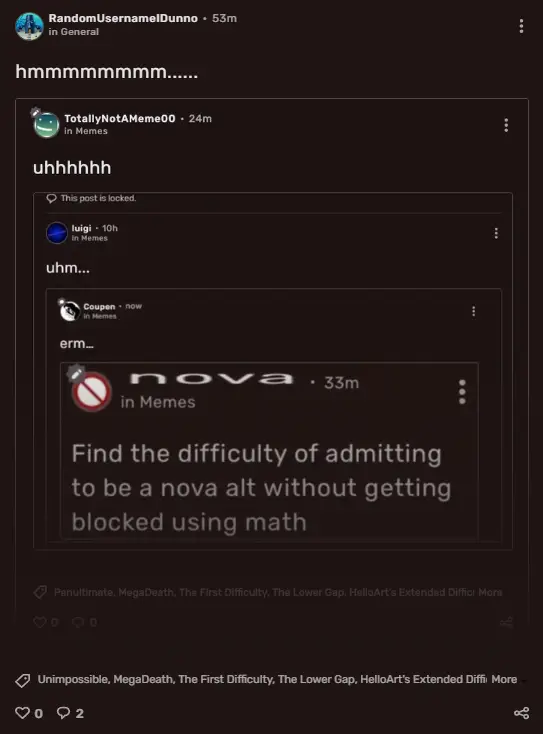This screenshot has width=543, height=734.
Task: Open the tag icon beside Unimpossible
Action: click(22, 680)
